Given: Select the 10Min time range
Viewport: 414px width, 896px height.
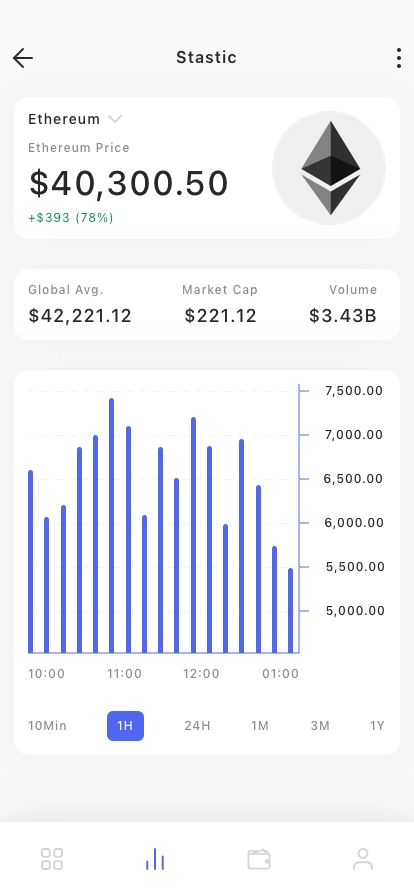Looking at the screenshot, I should click(47, 726).
